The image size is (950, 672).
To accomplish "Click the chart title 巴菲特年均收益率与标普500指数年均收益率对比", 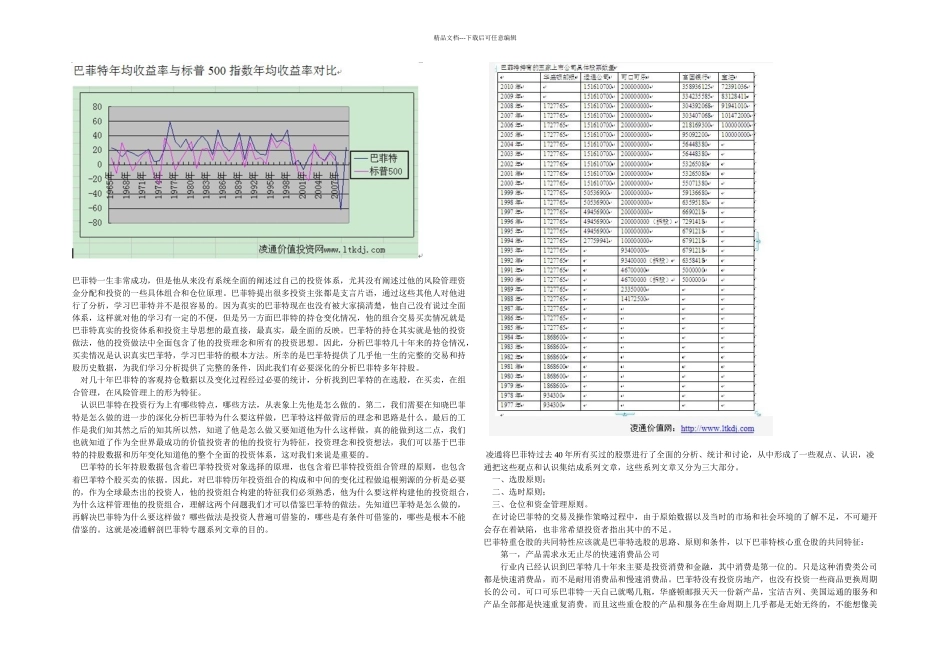I will tap(205, 71).
